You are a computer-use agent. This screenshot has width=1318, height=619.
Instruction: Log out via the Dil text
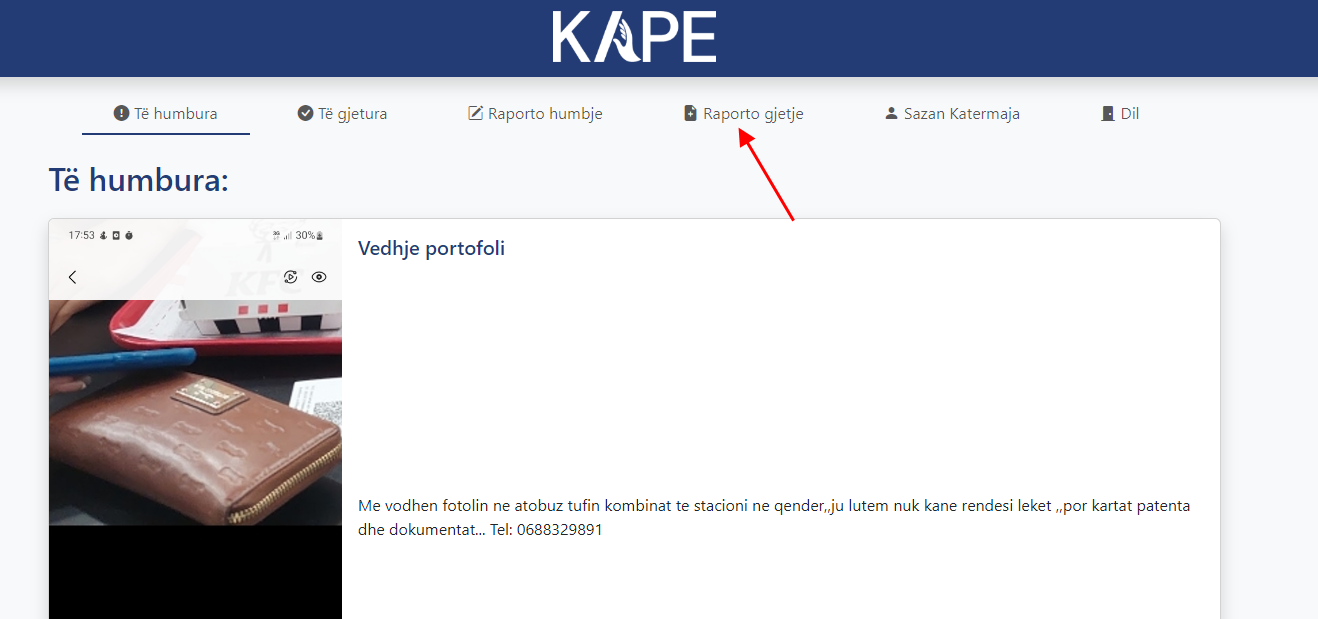click(1130, 114)
